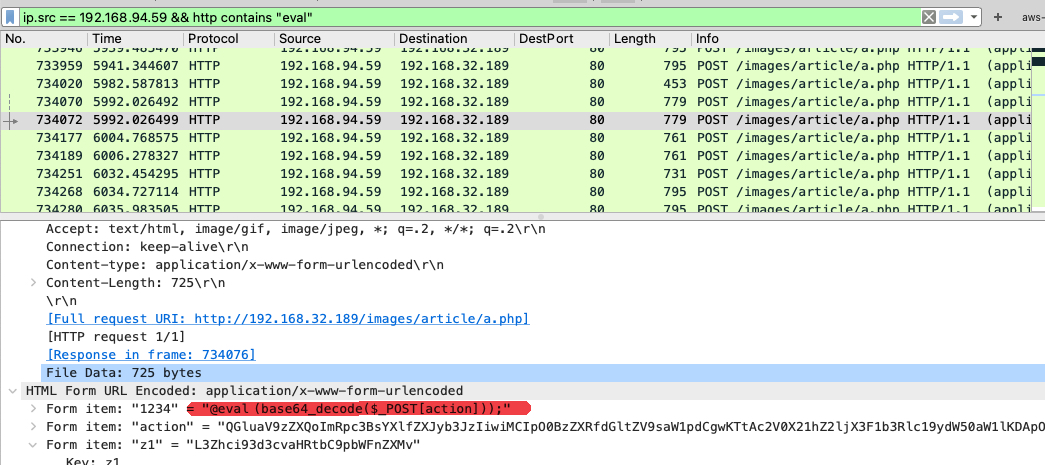Click the display filter bookmark icon
The image size is (1045, 465).
(11, 17)
